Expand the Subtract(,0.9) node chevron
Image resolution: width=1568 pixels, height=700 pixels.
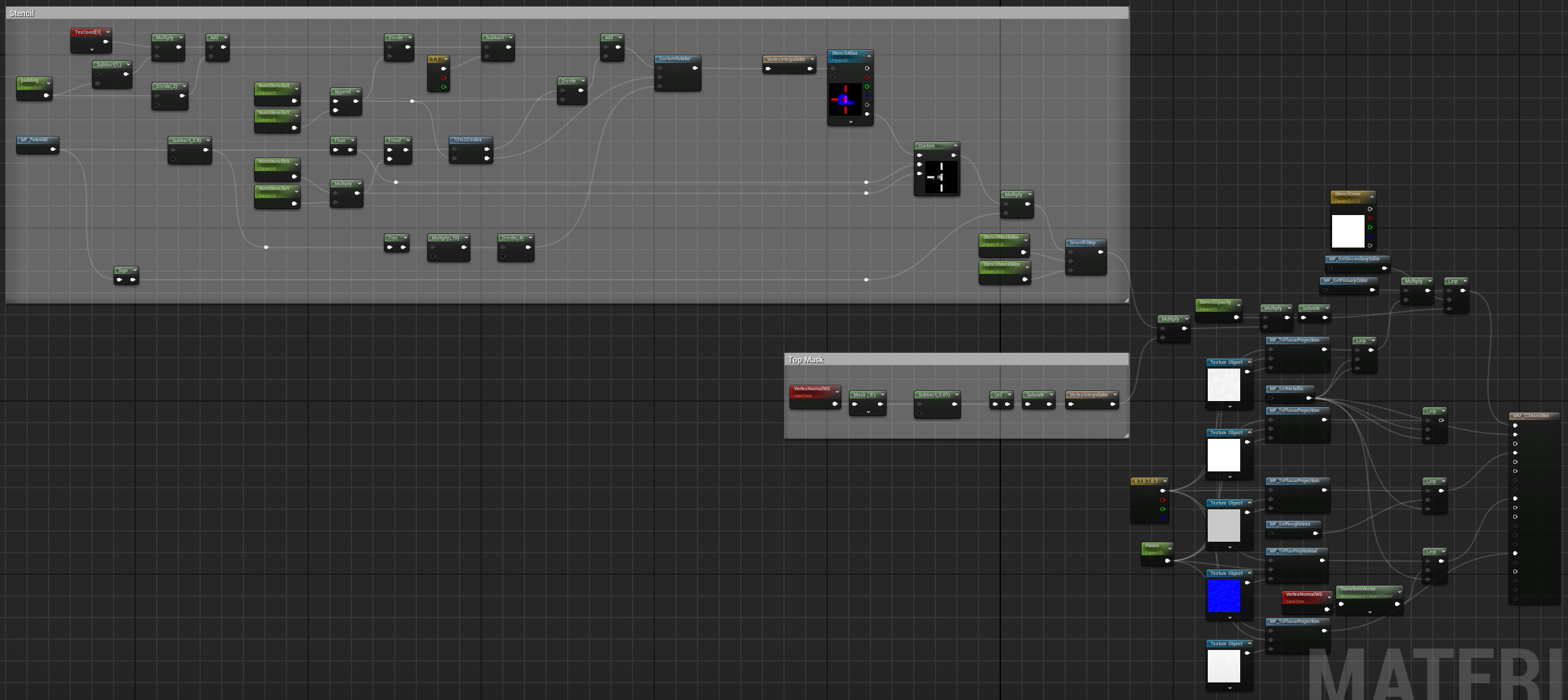coord(207,141)
